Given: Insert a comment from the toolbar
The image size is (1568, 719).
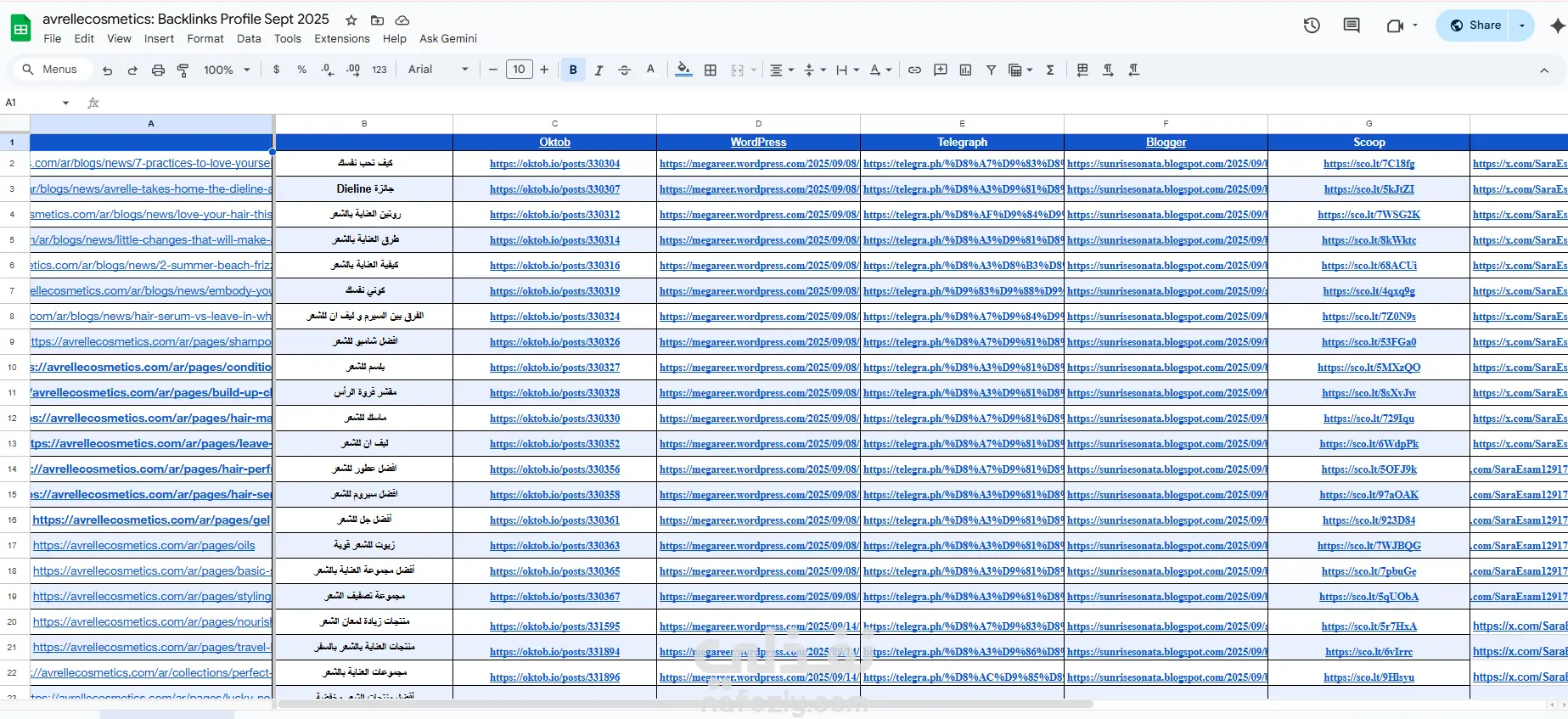Looking at the screenshot, I should click(x=940, y=70).
